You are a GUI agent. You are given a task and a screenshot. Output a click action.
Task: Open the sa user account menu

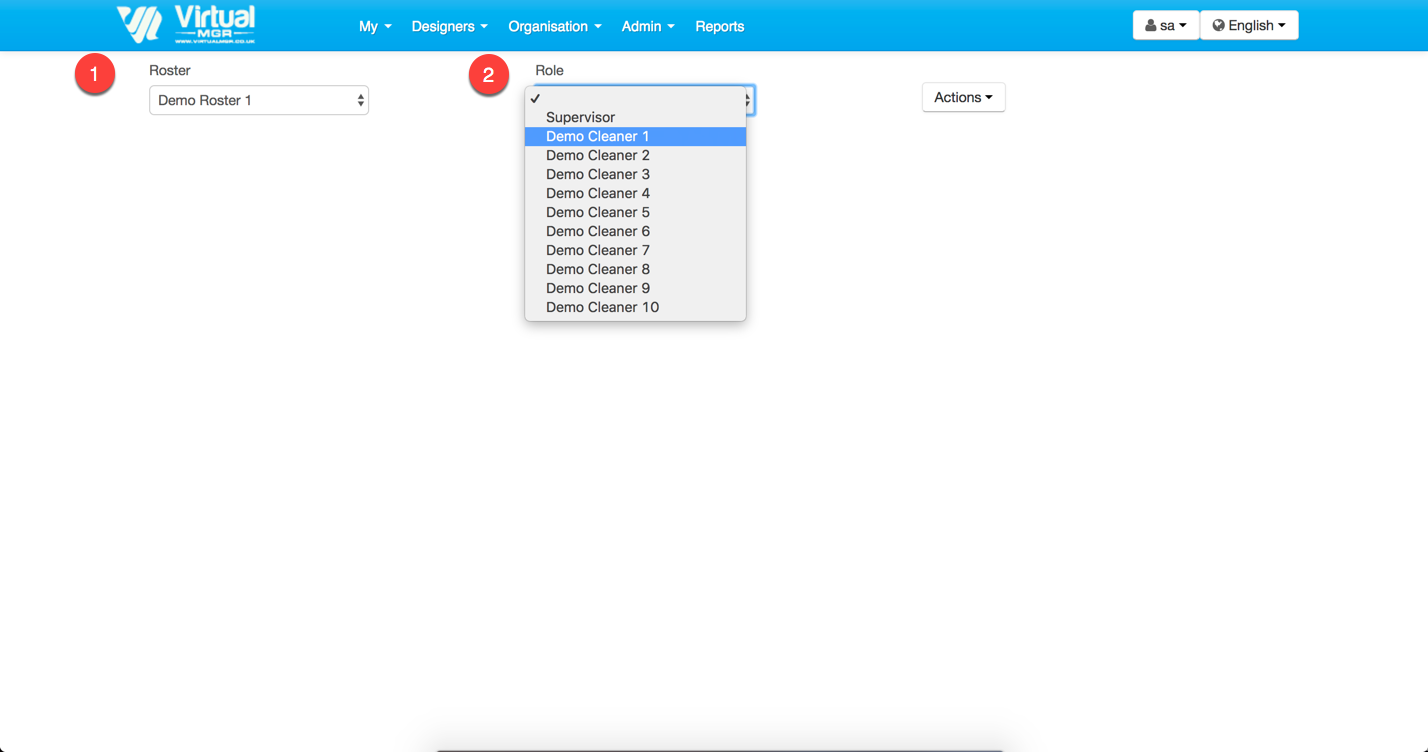[1165, 26]
